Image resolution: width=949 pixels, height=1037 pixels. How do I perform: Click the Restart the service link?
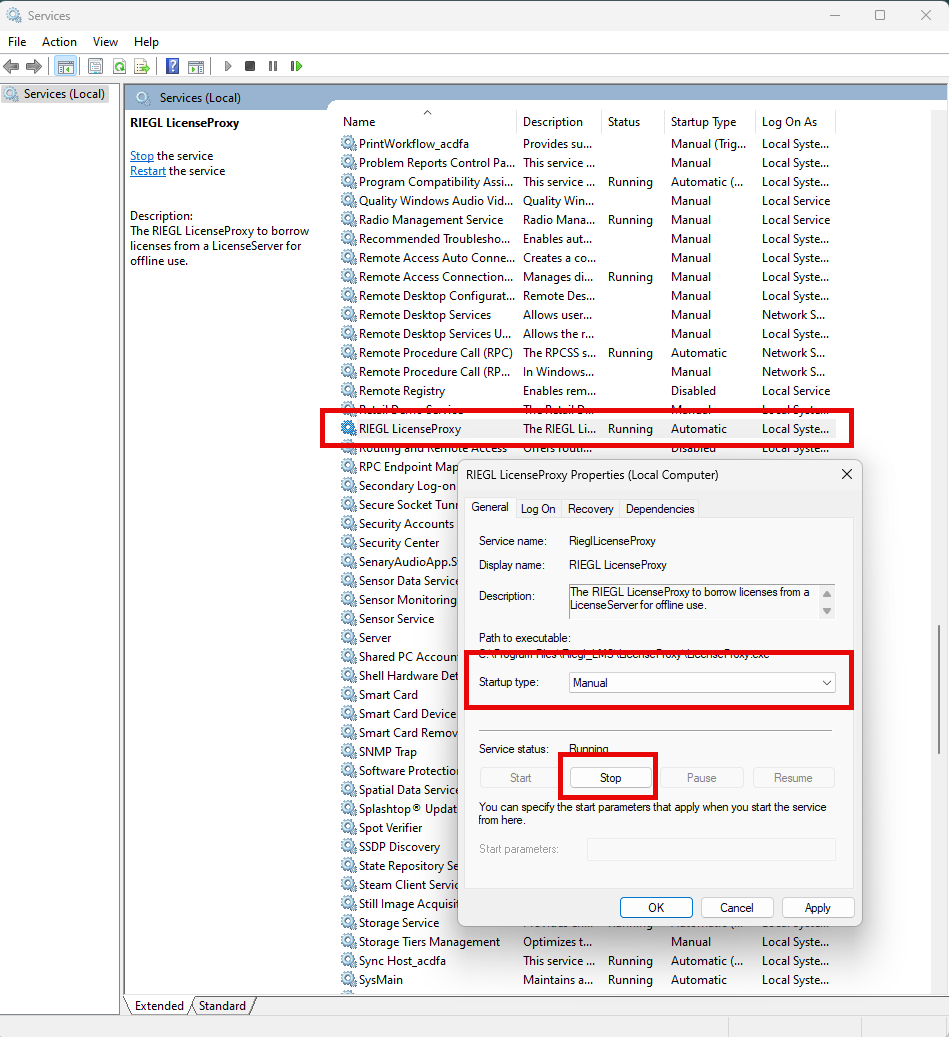pyautogui.click(x=147, y=171)
